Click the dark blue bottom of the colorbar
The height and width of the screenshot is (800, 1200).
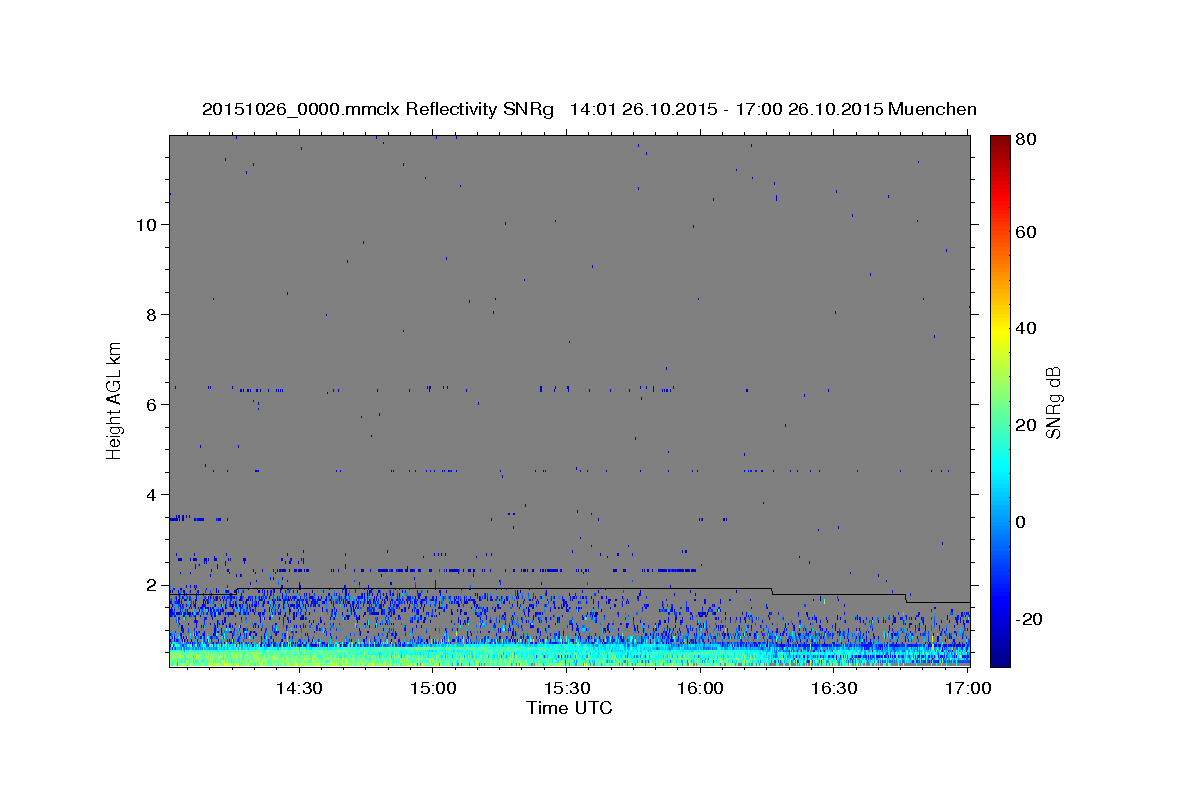tap(1000, 656)
